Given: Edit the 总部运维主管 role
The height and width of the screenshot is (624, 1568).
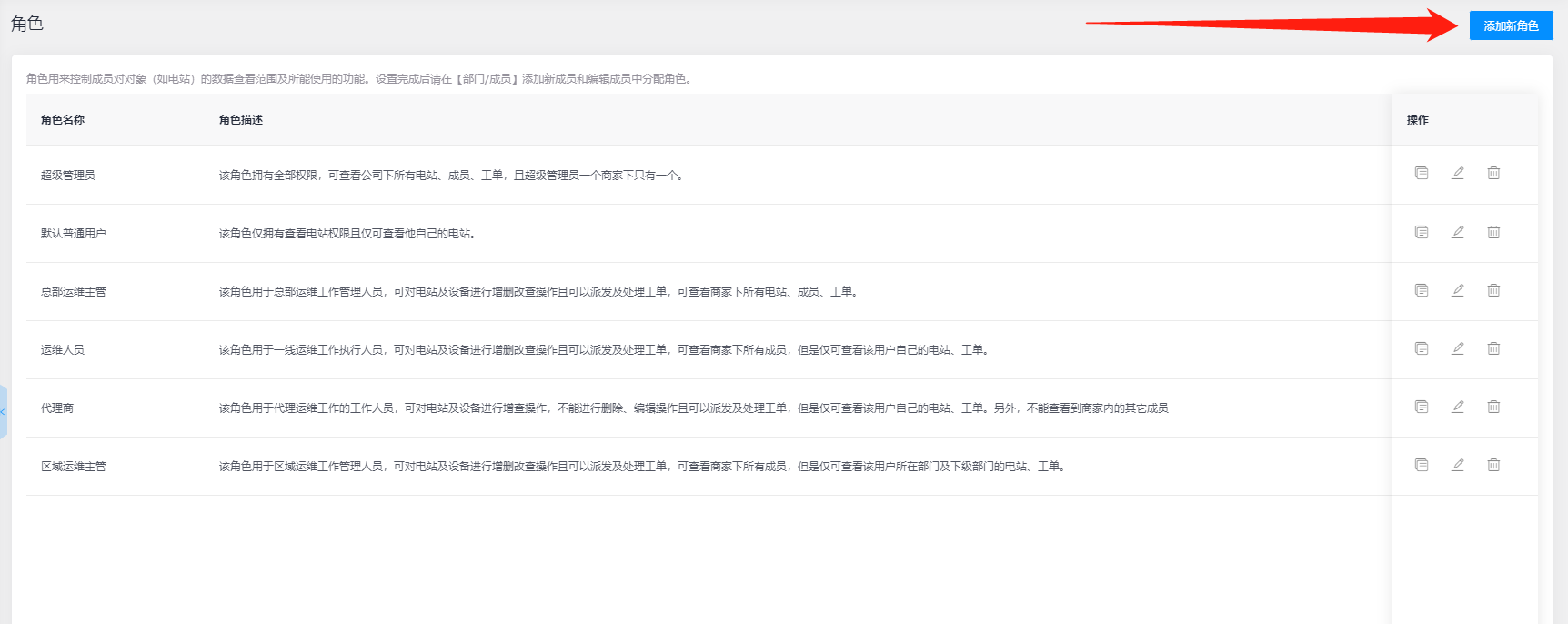Looking at the screenshot, I should point(1458,290).
